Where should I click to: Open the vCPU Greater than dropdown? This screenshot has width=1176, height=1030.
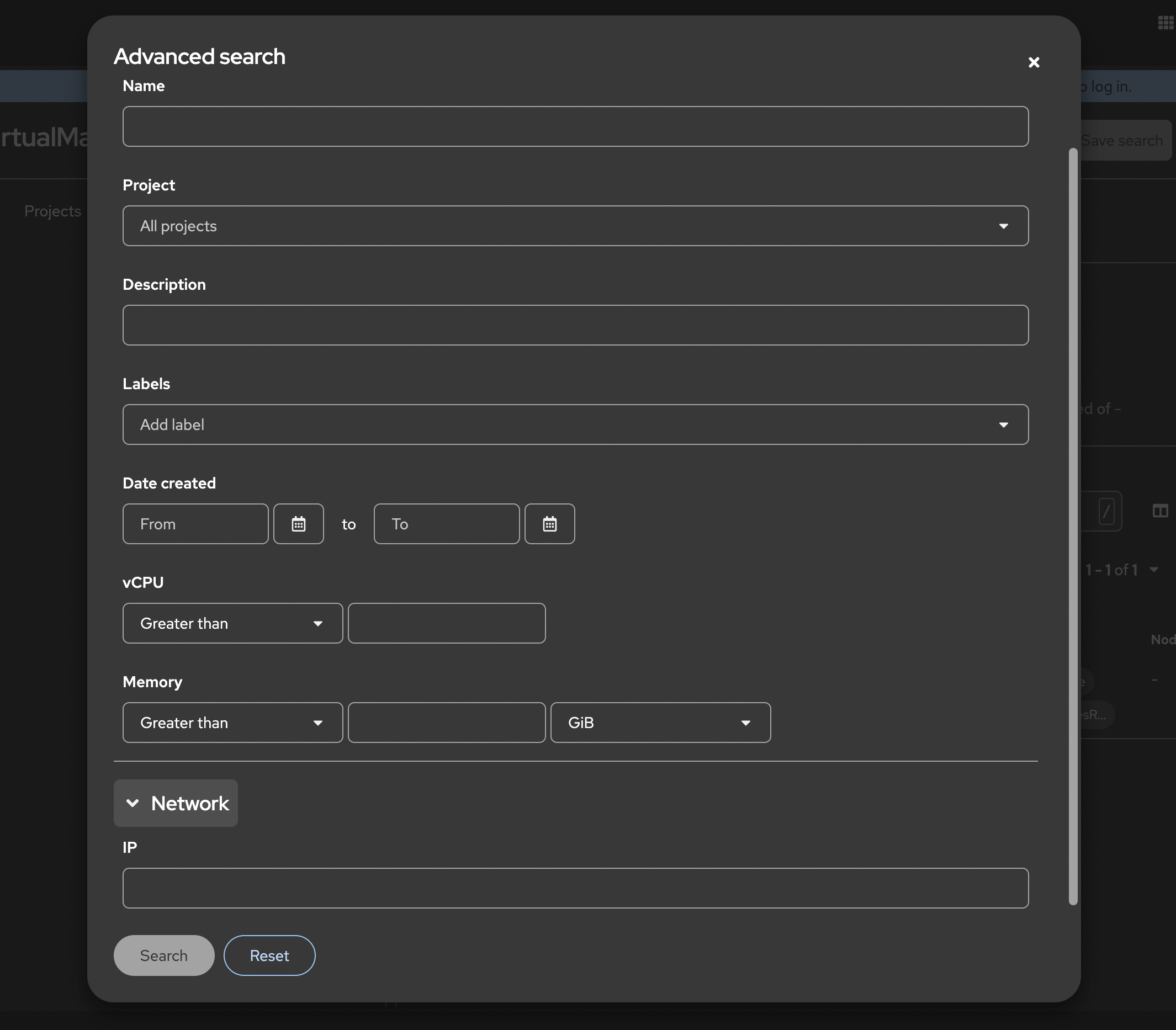point(232,623)
